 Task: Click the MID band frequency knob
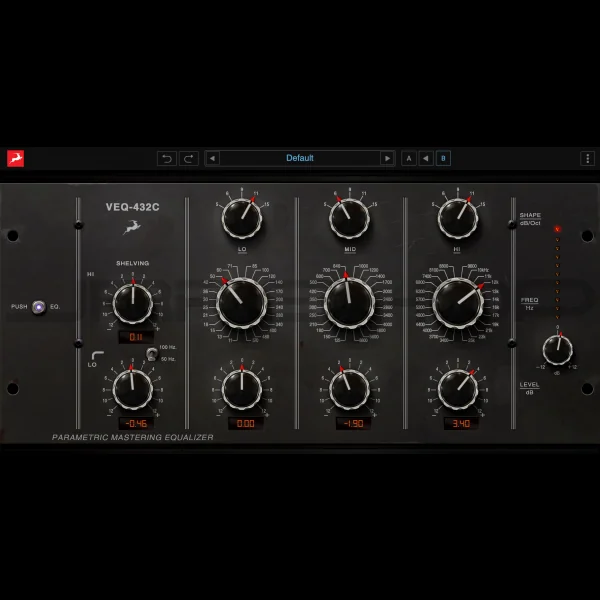[x=349, y=303]
